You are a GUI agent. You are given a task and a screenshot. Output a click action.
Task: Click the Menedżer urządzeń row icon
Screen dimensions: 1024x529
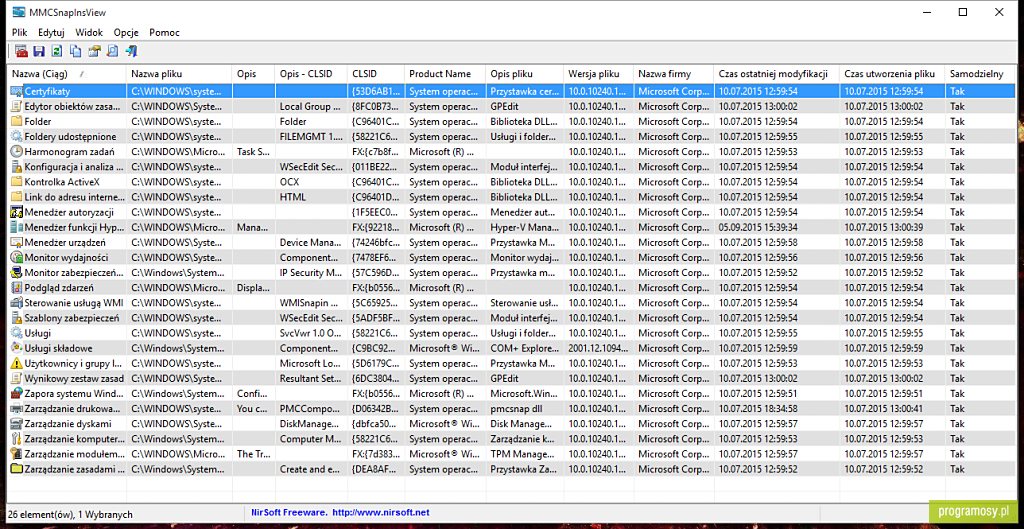16,242
